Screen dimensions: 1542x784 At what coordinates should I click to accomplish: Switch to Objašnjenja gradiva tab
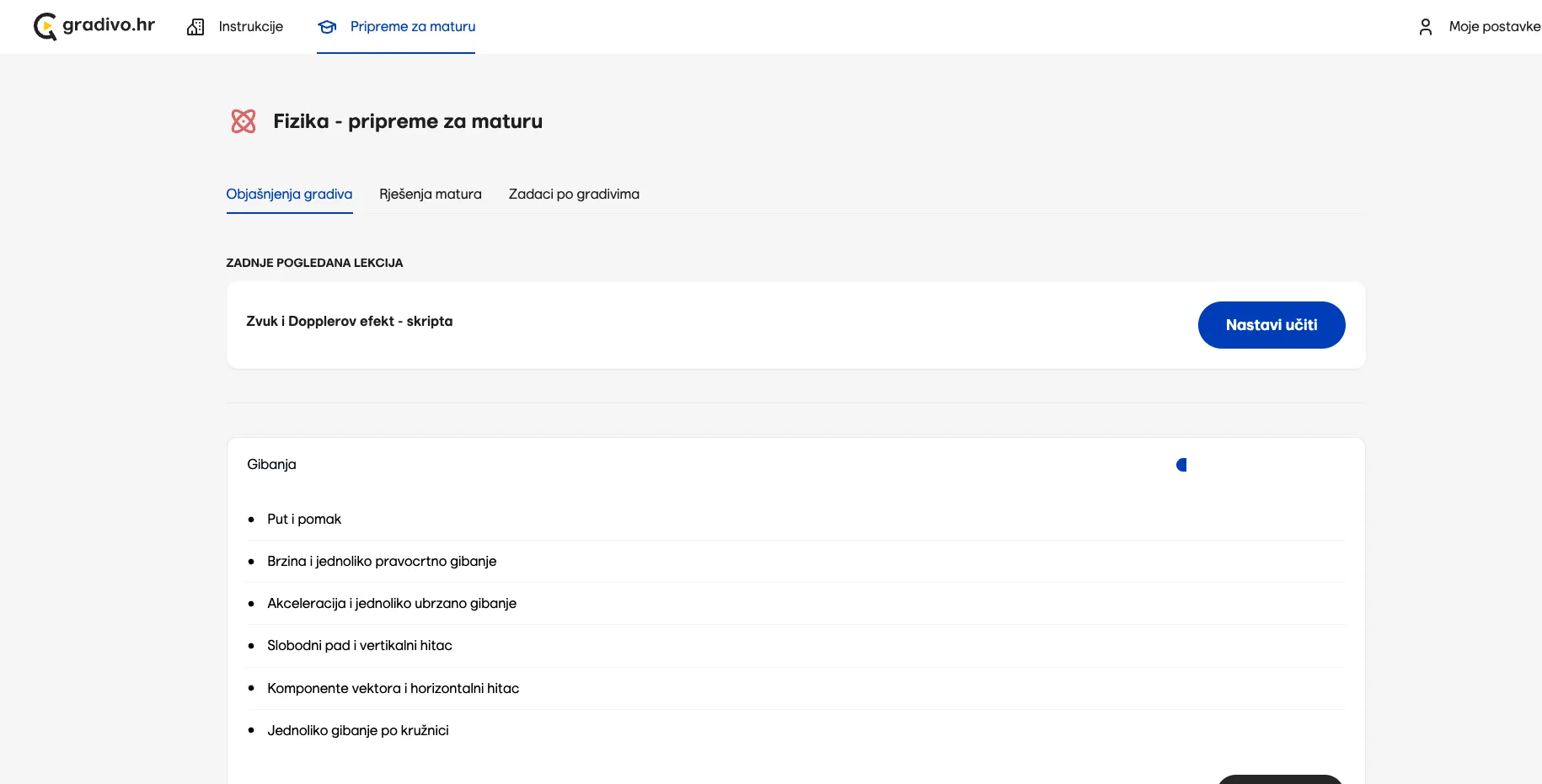click(x=289, y=195)
